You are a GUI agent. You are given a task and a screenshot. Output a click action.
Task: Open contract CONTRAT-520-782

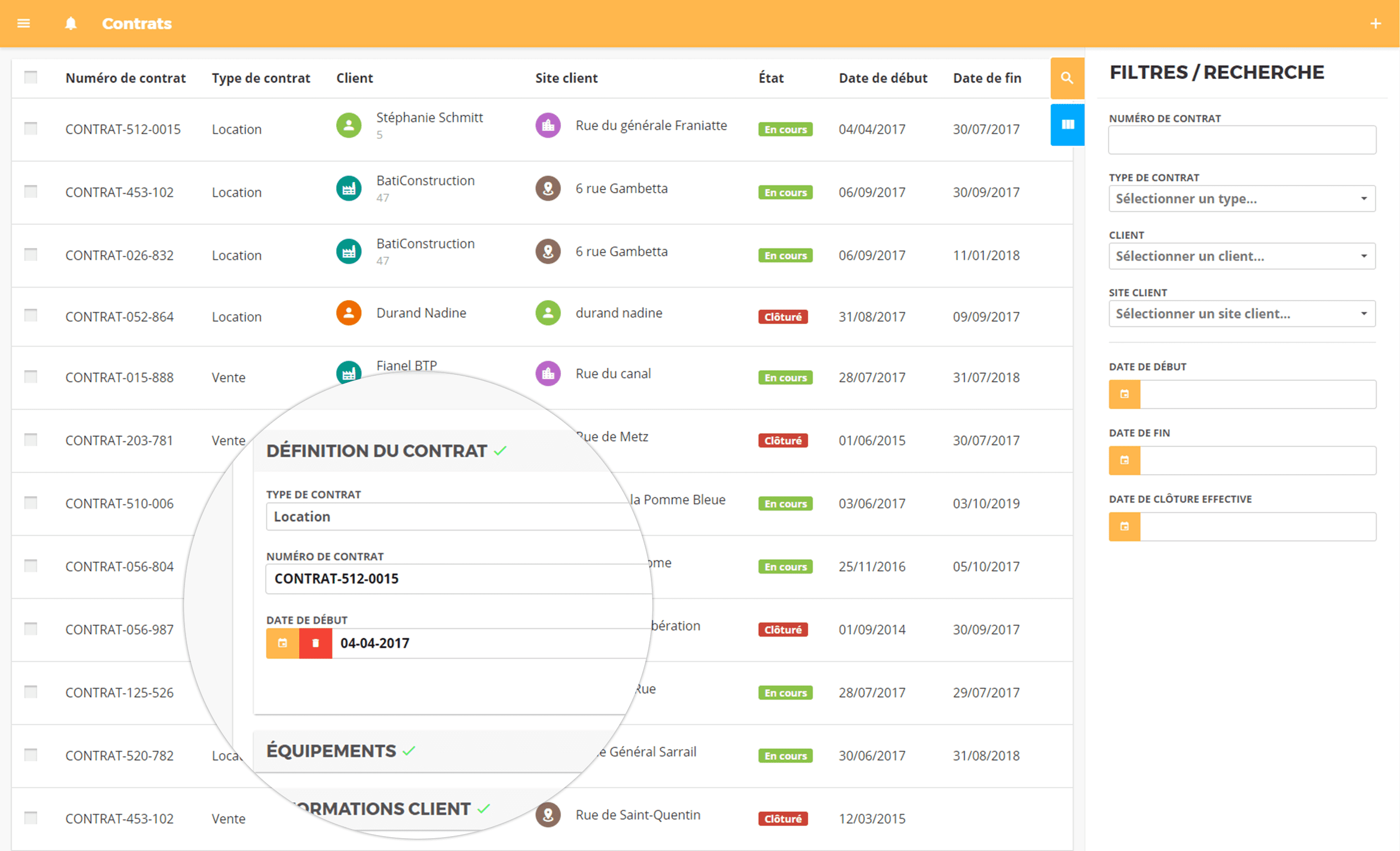tap(119, 756)
